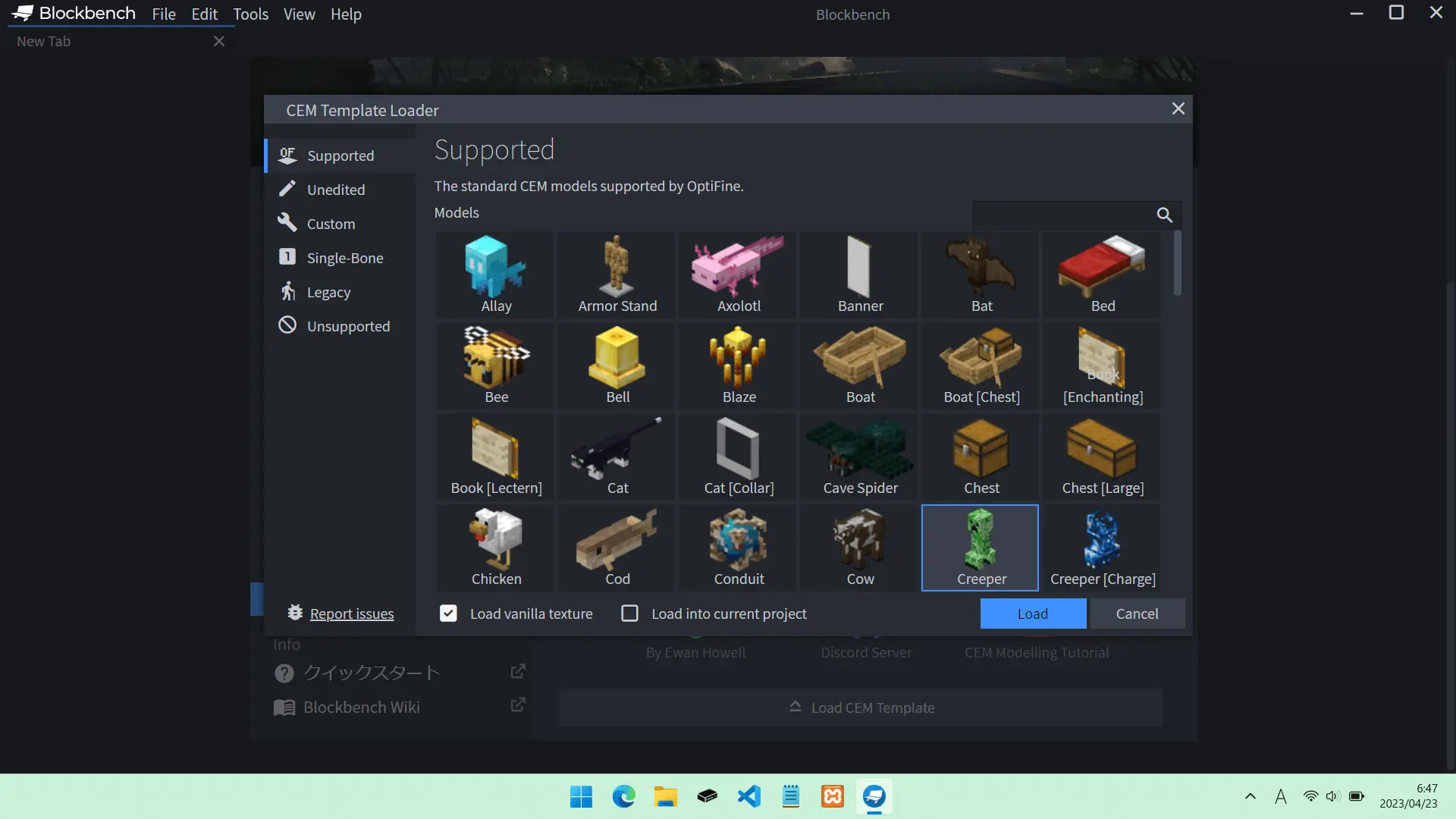Click the models list scrollbar

click(1177, 264)
